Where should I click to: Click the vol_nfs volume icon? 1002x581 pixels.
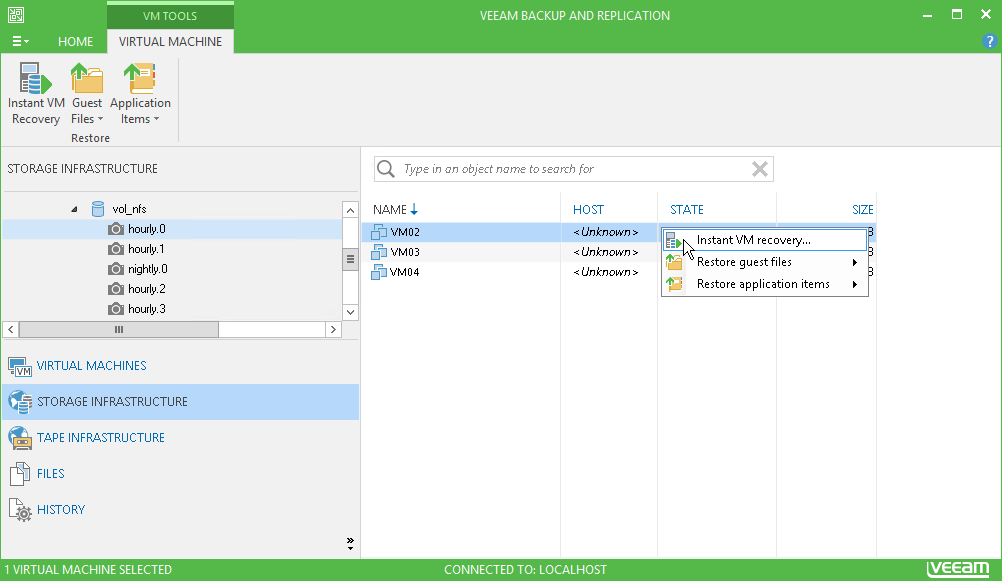click(98, 209)
